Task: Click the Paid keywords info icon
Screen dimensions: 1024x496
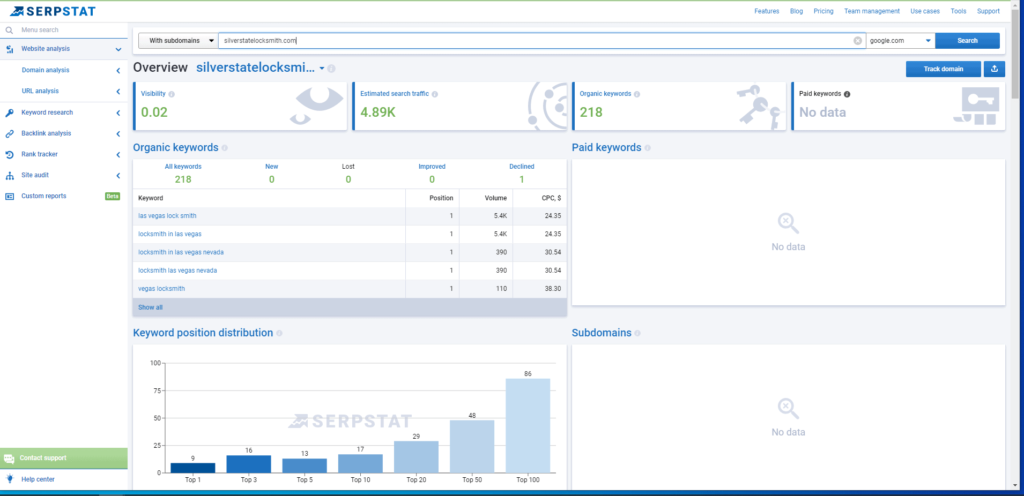Action: 847,94
